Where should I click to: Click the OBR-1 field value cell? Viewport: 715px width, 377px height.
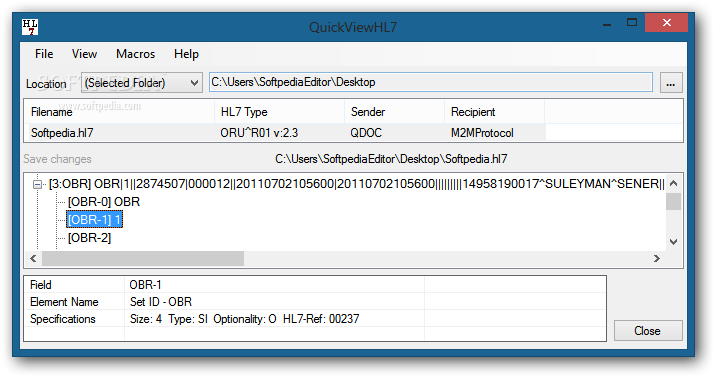(275, 285)
